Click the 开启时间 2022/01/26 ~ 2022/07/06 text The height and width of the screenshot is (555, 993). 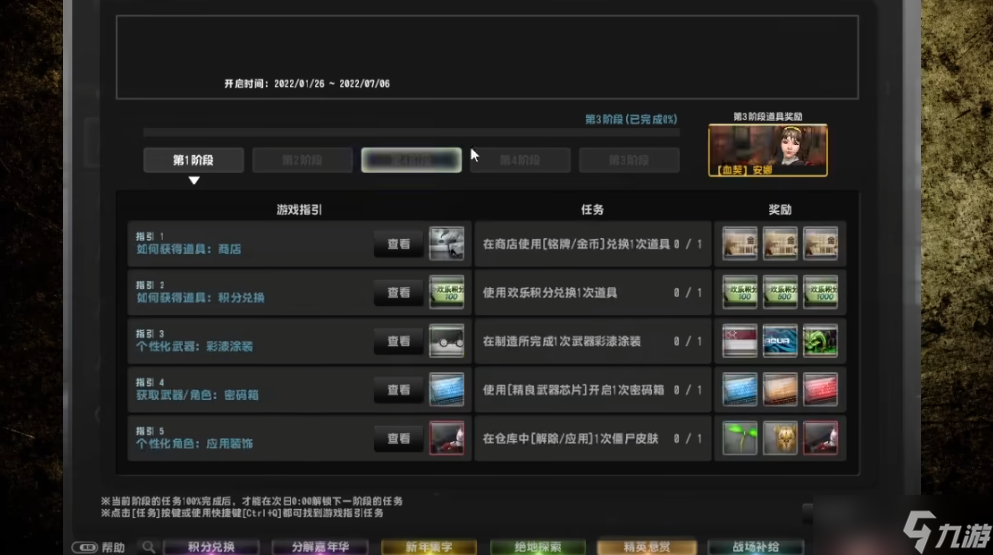coord(307,84)
